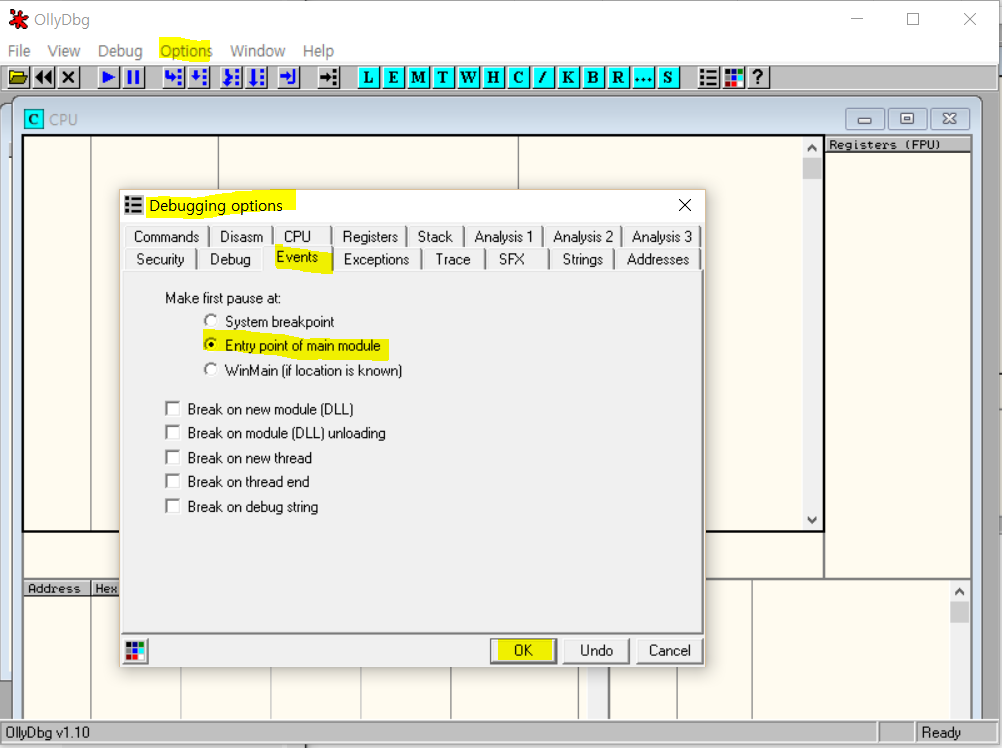Open Threads window with T button

443,78
